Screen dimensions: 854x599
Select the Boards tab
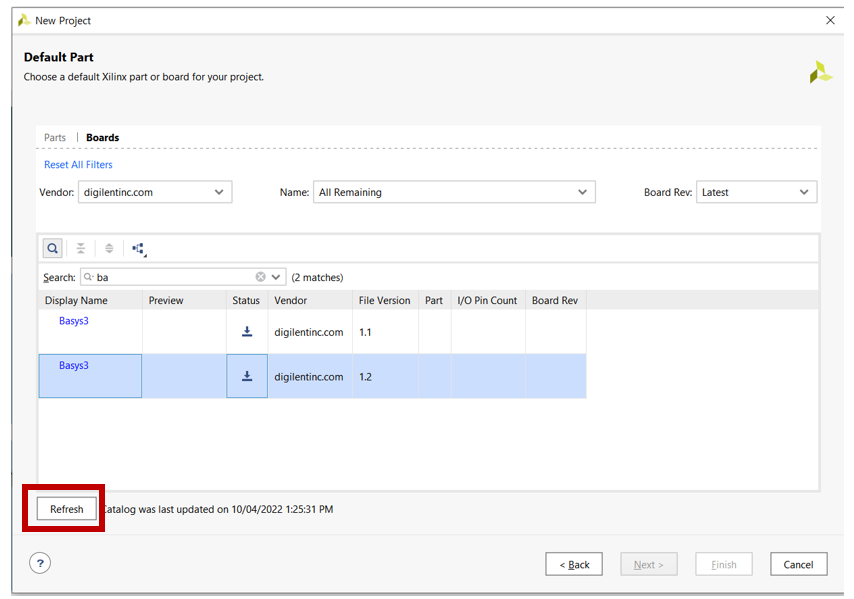pos(102,137)
